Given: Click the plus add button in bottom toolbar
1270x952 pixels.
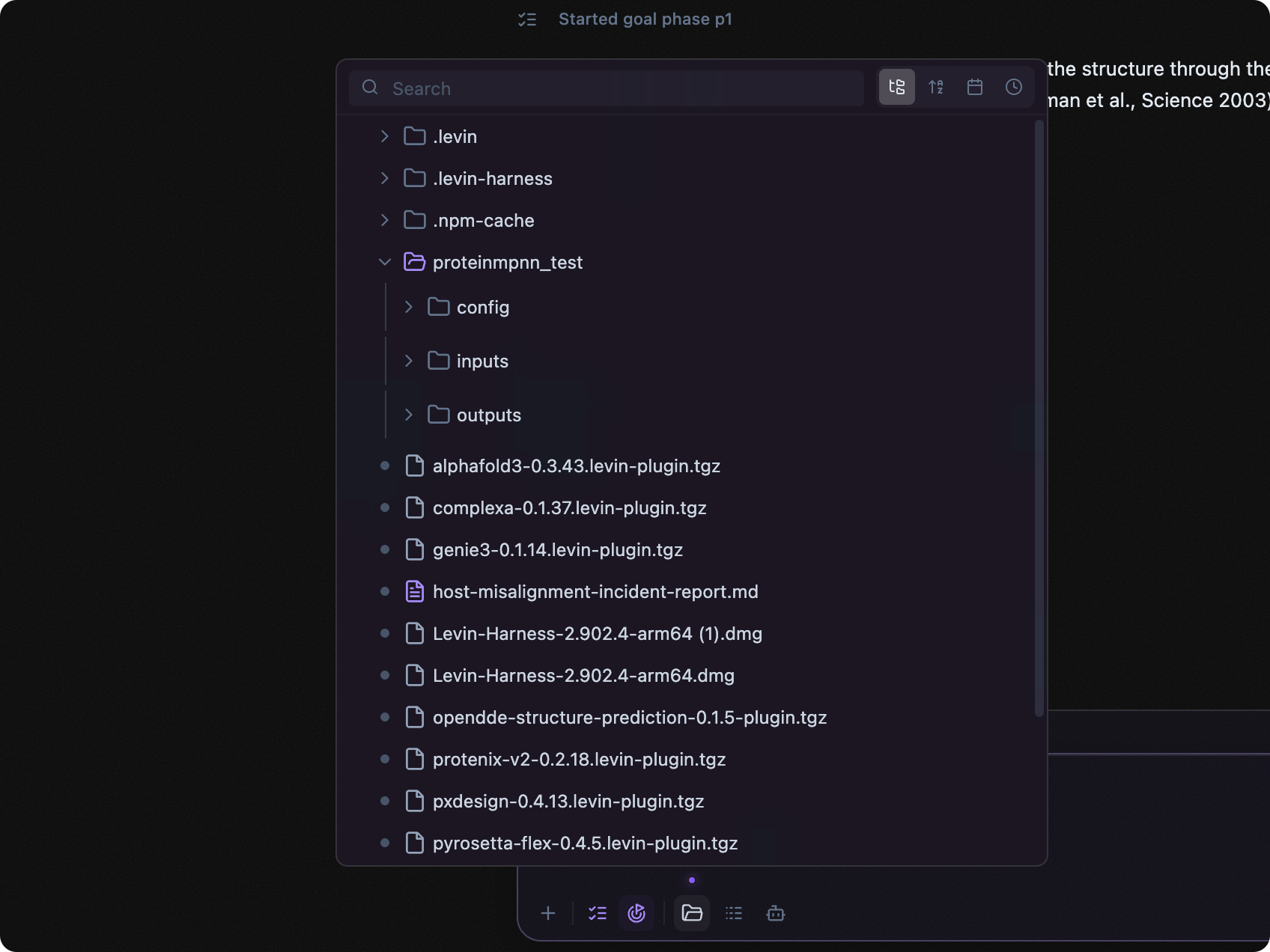Looking at the screenshot, I should pos(548,913).
